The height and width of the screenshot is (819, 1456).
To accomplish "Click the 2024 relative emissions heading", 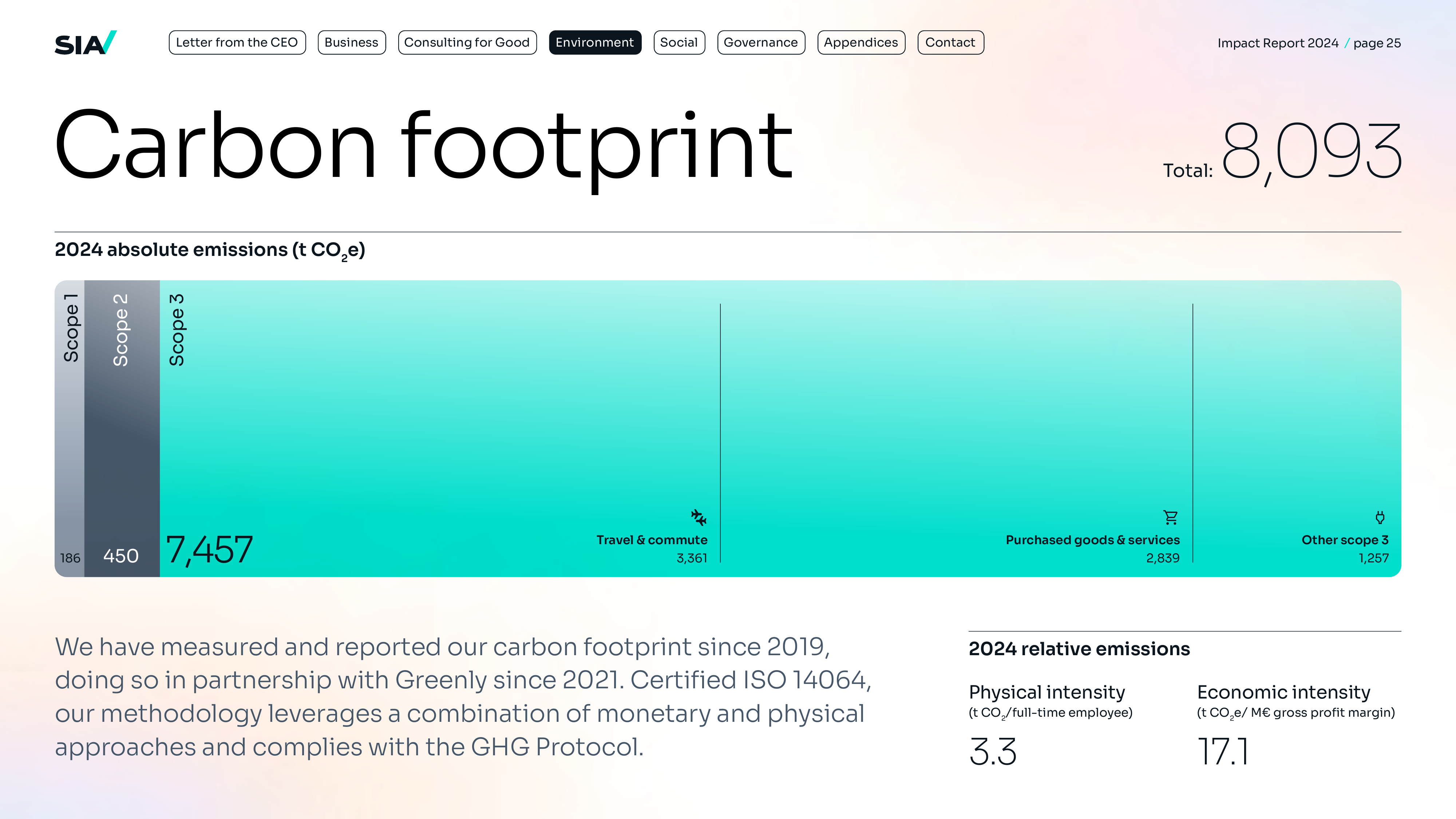I will pos(1079,649).
